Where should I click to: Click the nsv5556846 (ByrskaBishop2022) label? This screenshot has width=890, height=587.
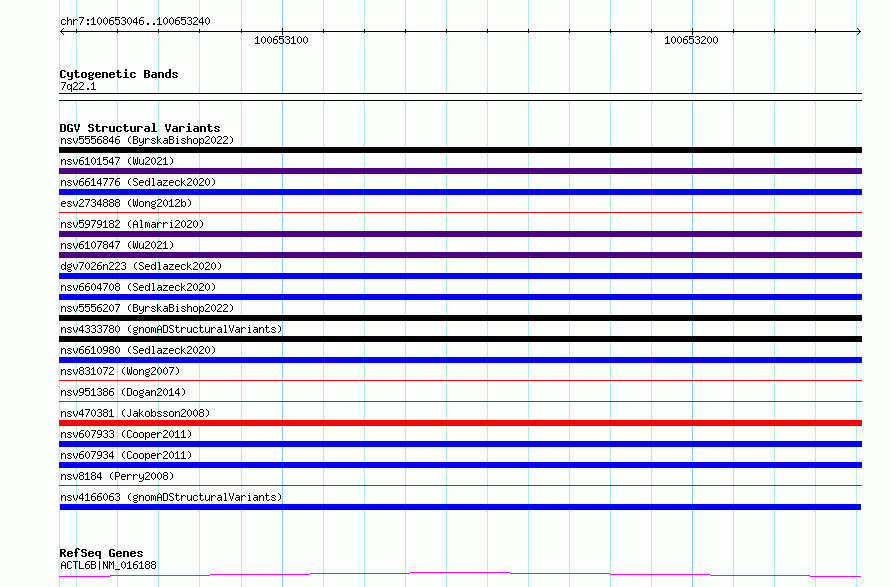click(147, 140)
